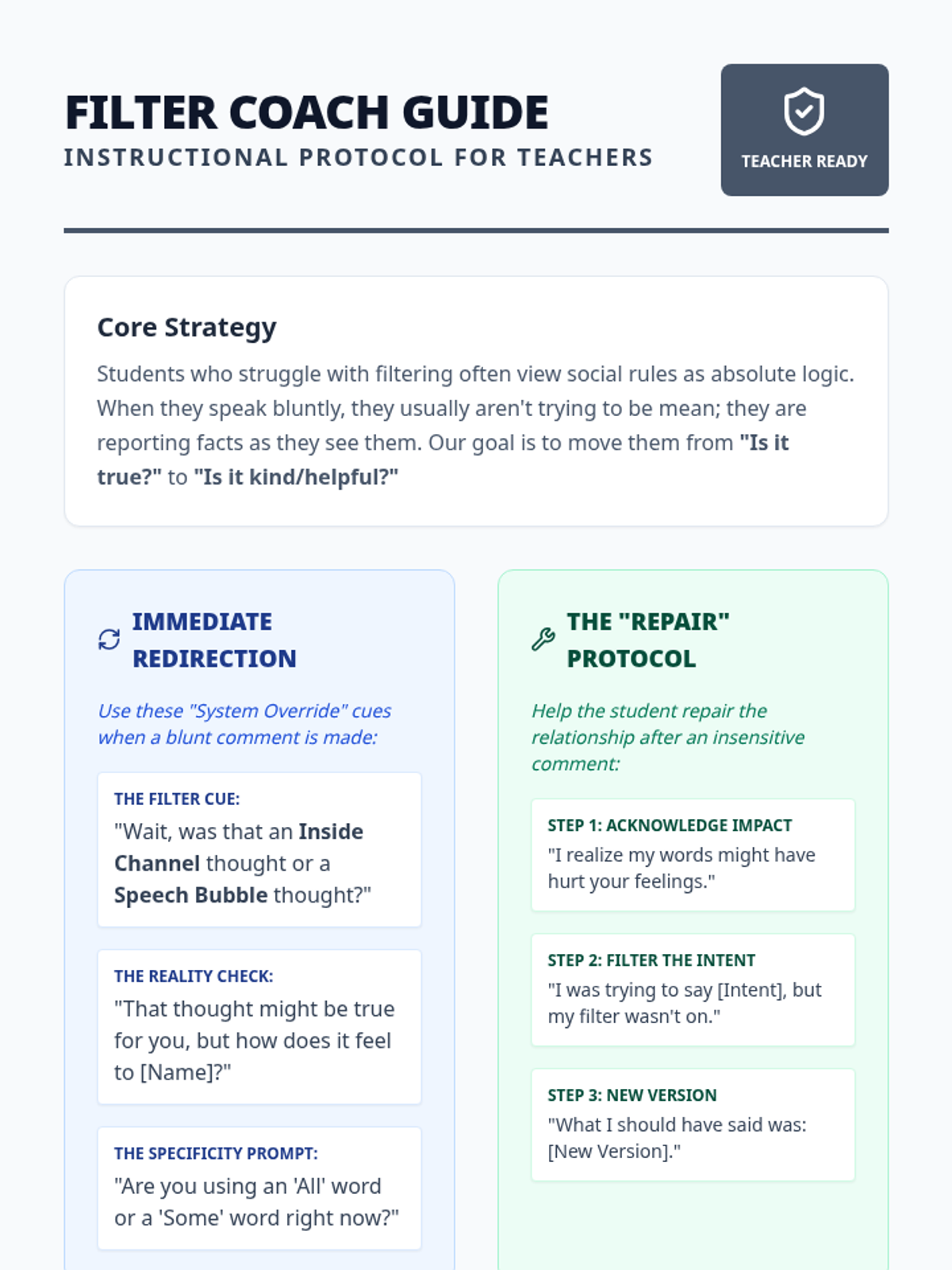Click the System Override cues italic text
Image resolution: width=952 pixels, height=1270 pixels.
click(244, 724)
